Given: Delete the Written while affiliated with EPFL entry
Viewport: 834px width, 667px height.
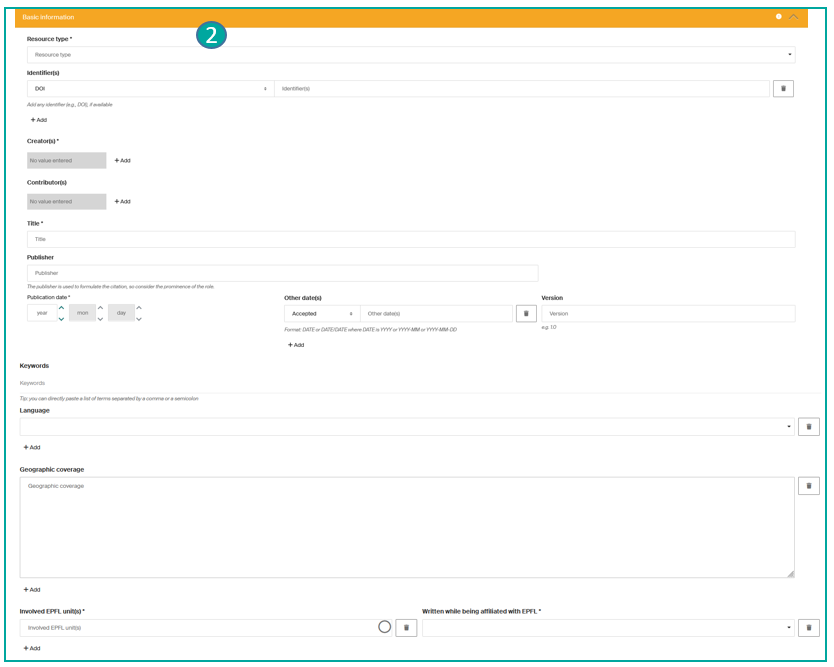Looking at the screenshot, I should 809,628.
